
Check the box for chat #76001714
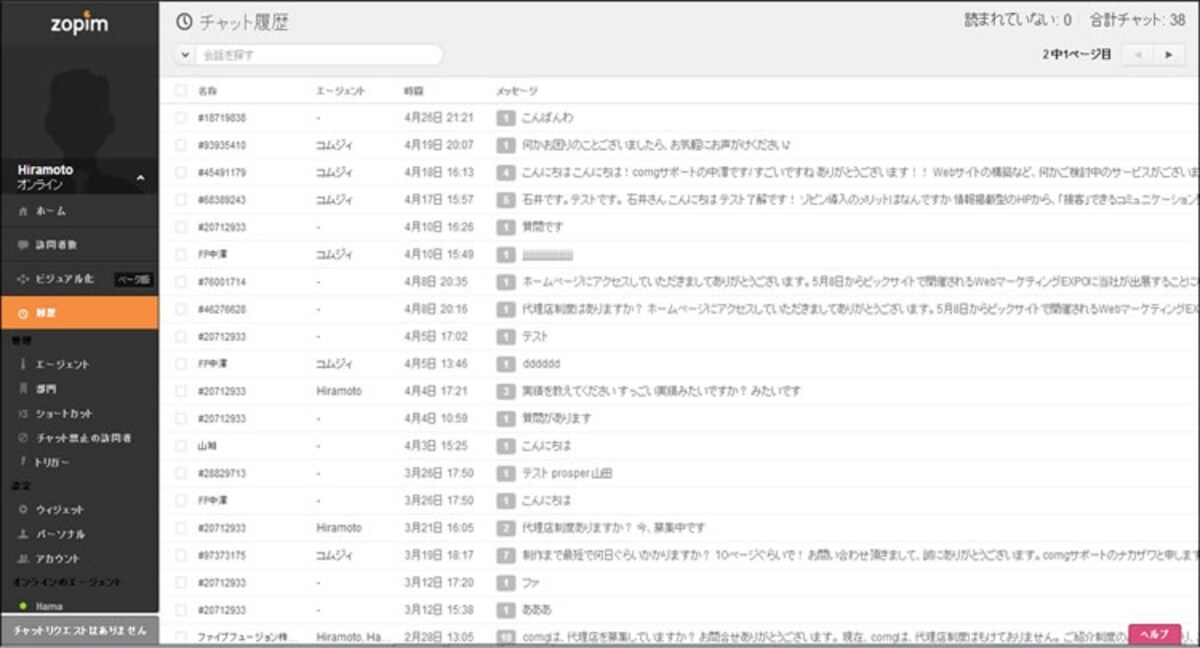coord(181,282)
